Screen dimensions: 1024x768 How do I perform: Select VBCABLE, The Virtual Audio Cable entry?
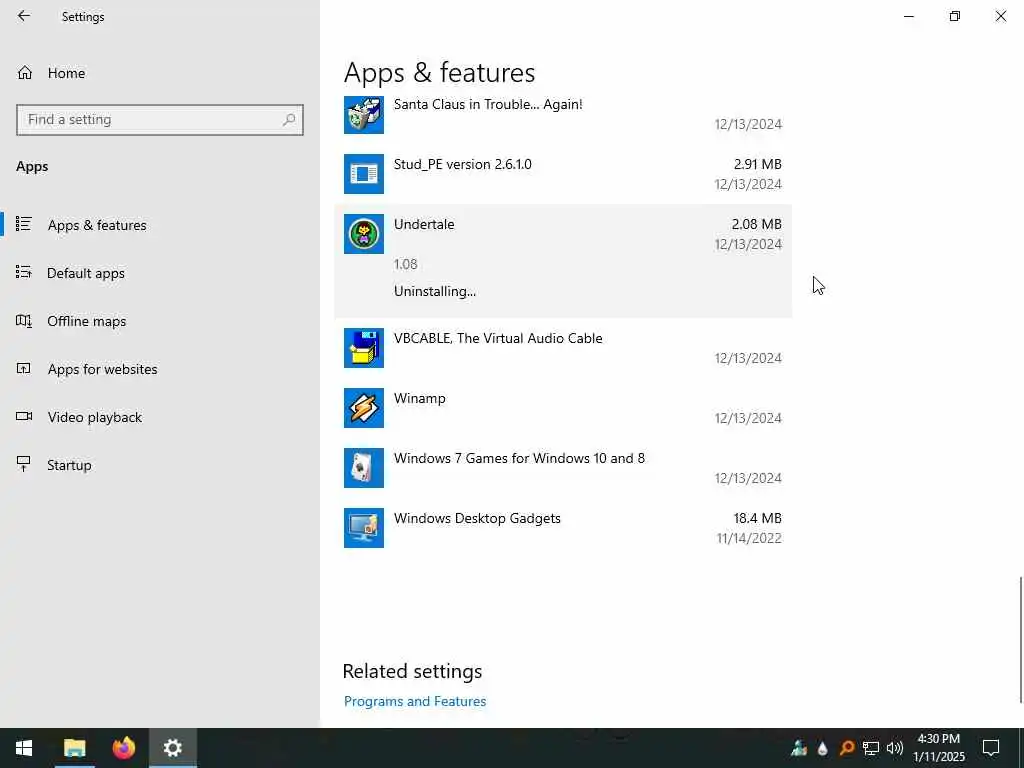click(x=563, y=348)
